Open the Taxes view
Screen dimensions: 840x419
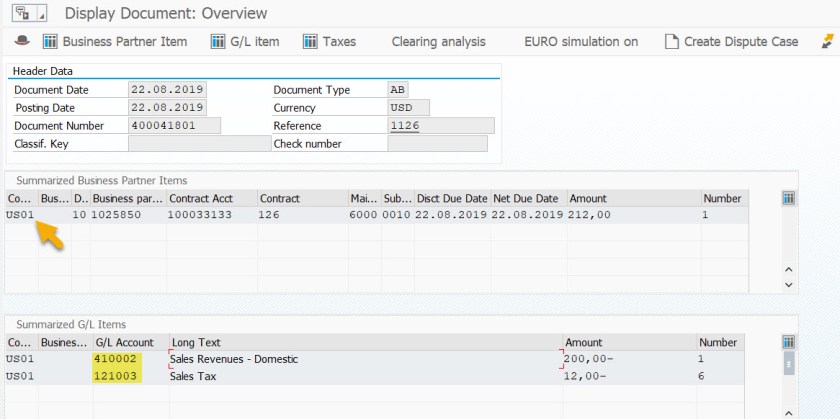(x=329, y=41)
